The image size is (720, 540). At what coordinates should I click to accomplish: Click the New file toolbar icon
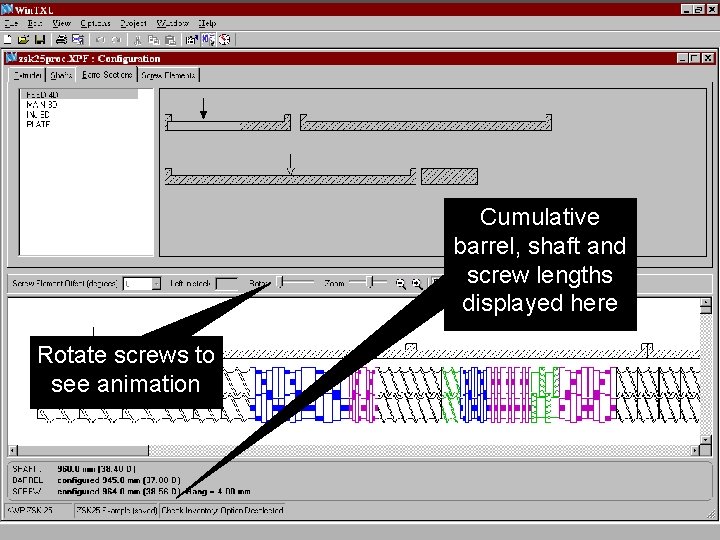coord(7,40)
